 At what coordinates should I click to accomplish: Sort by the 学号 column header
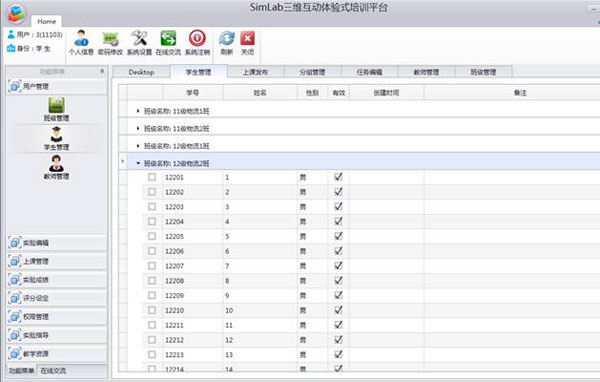click(x=192, y=93)
